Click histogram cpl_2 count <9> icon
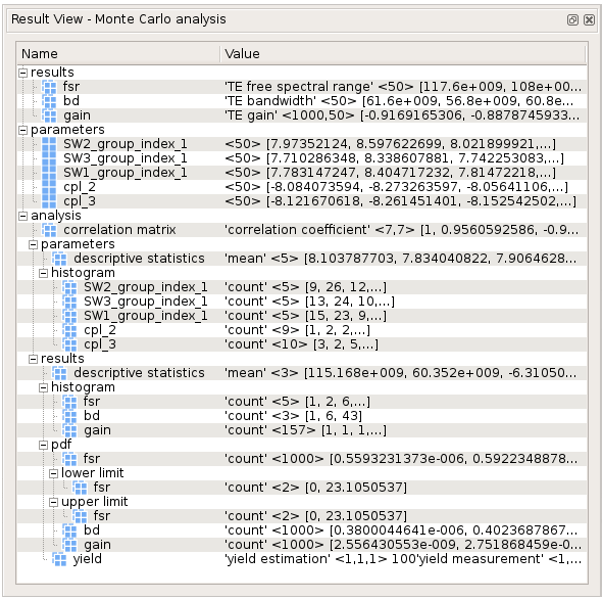 (70, 330)
